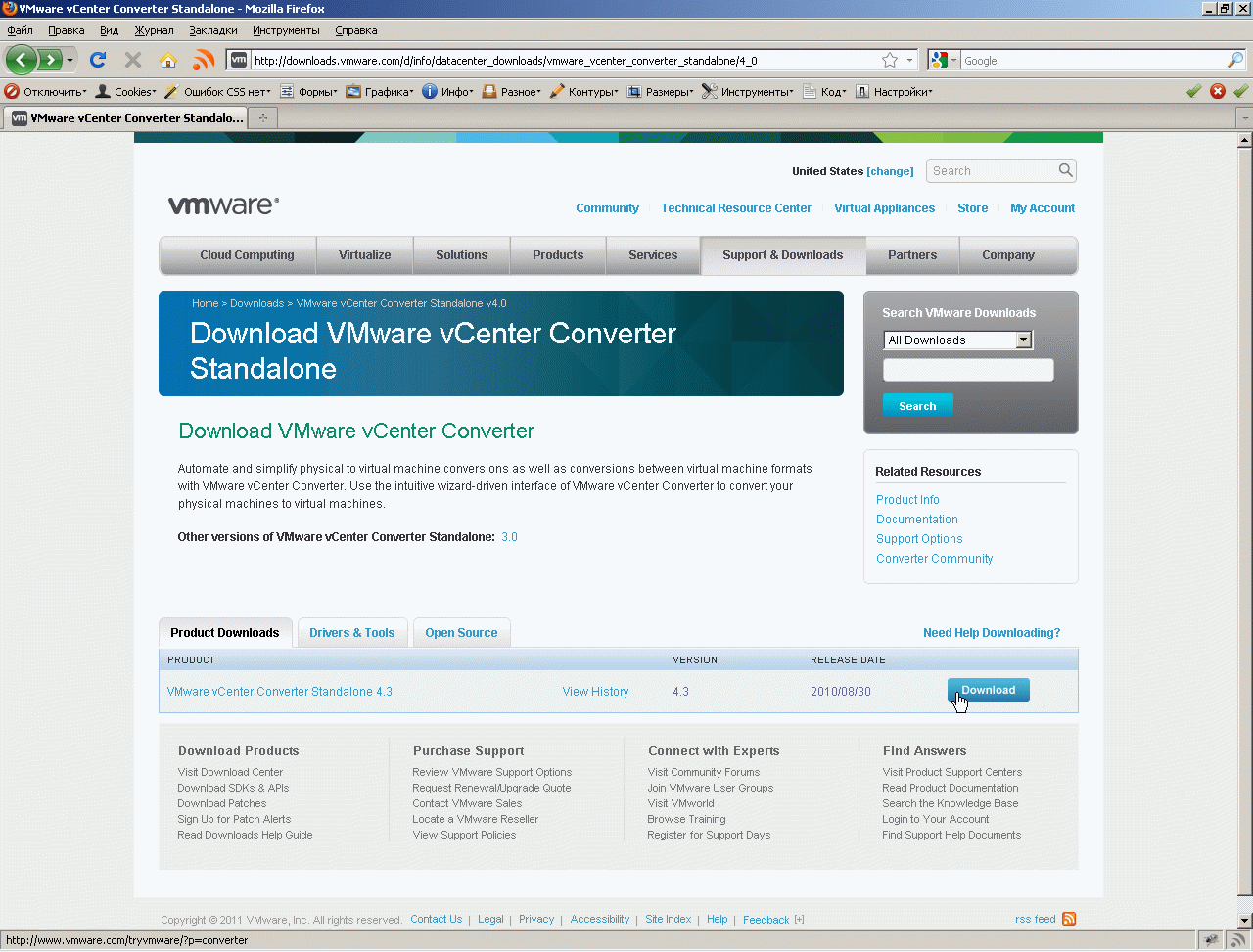The image size is (1253, 952).
Task: Open the My Account link
Action: (x=1043, y=208)
